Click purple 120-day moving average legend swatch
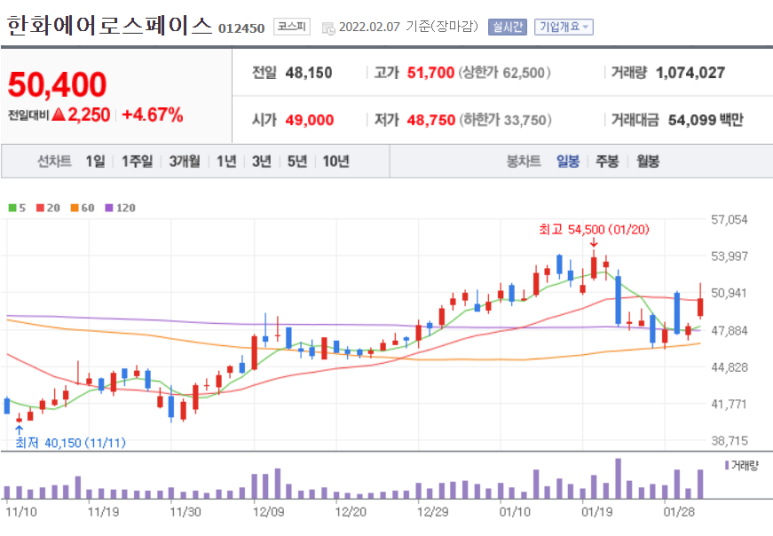773x536 pixels. point(109,208)
